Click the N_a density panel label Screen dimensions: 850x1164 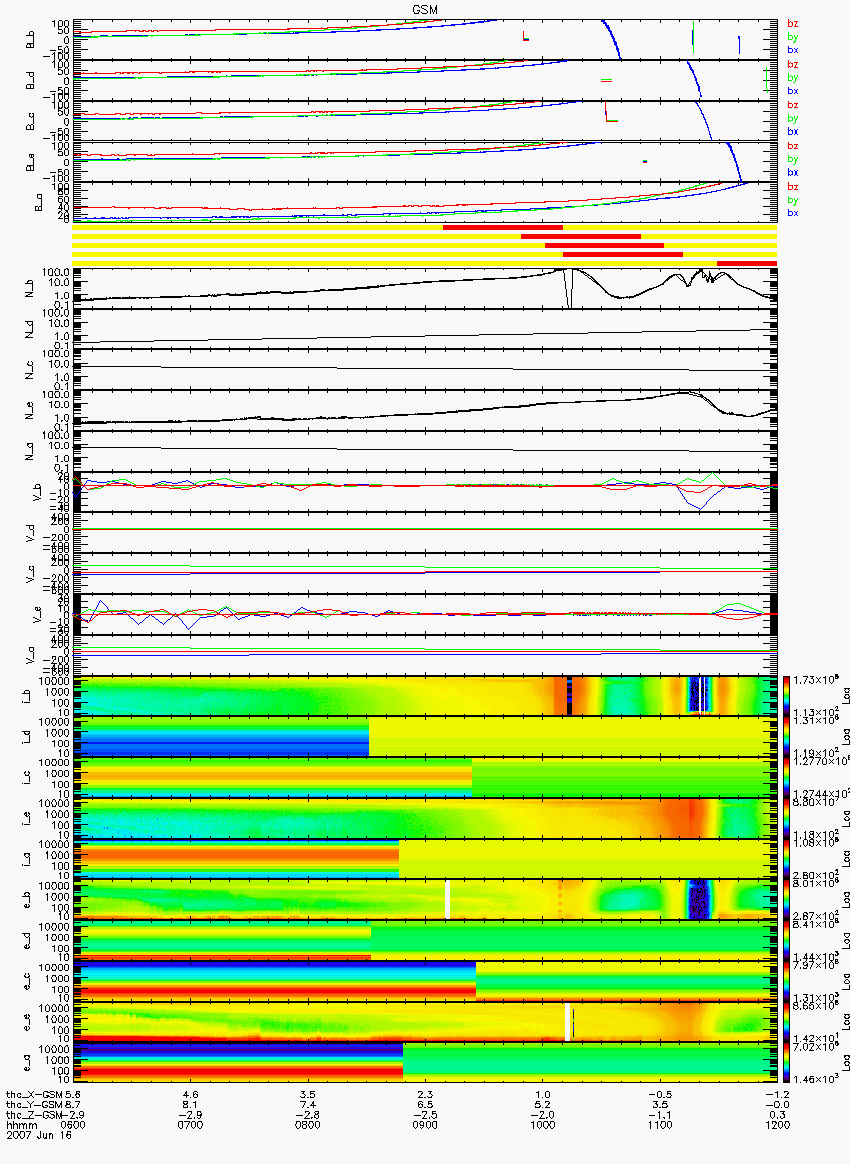pyautogui.click(x=30, y=449)
